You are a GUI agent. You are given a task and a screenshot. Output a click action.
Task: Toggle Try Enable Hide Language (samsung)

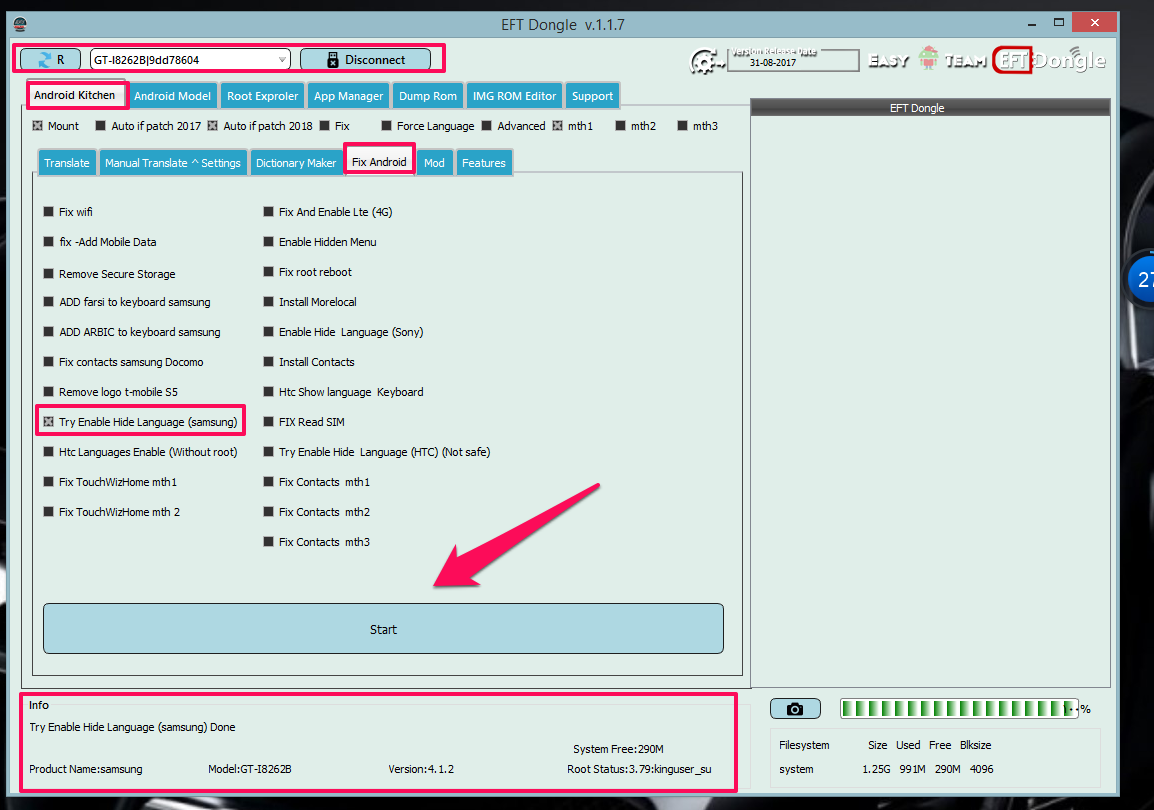49,422
